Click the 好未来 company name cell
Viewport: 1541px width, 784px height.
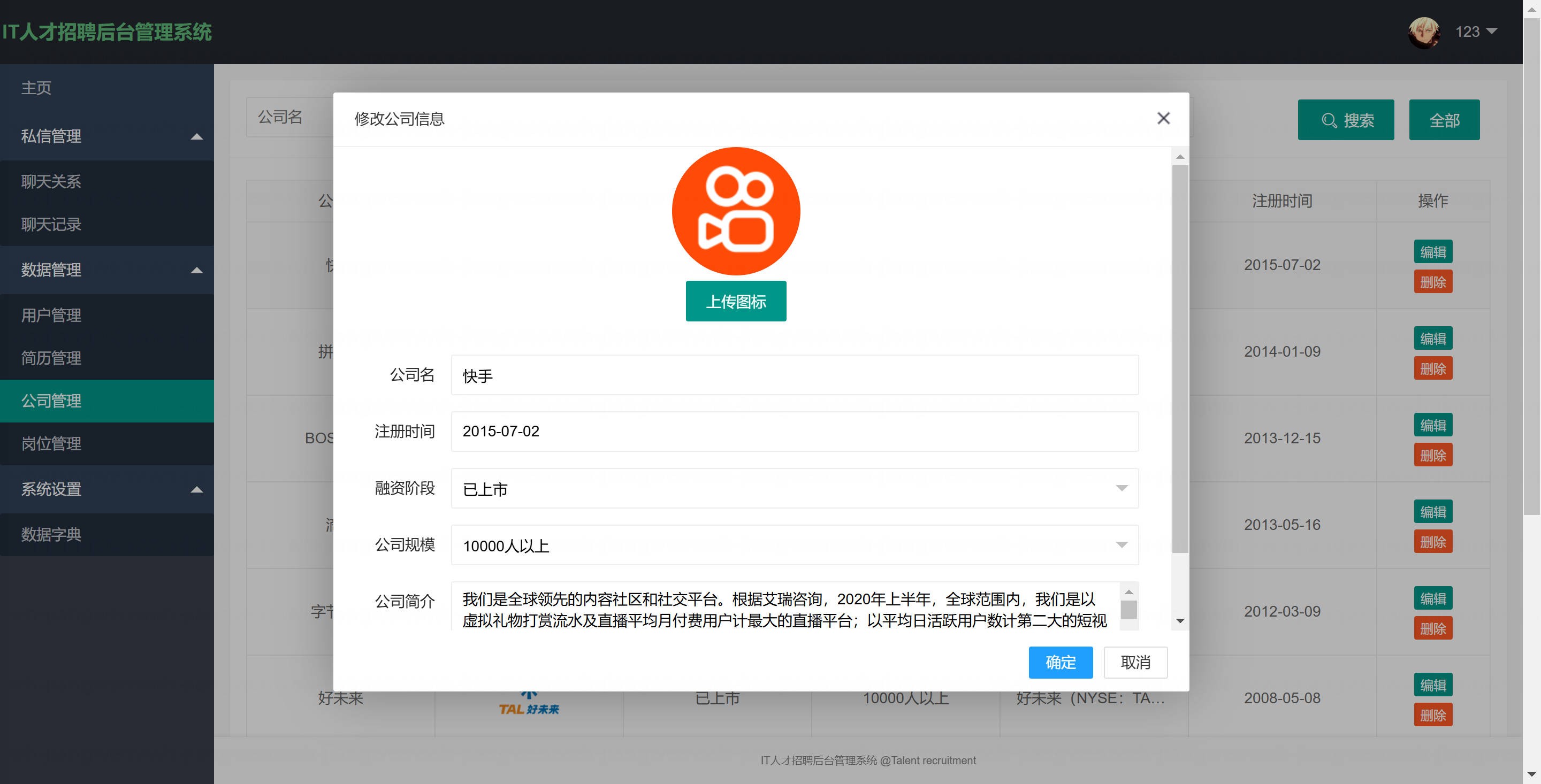340,698
